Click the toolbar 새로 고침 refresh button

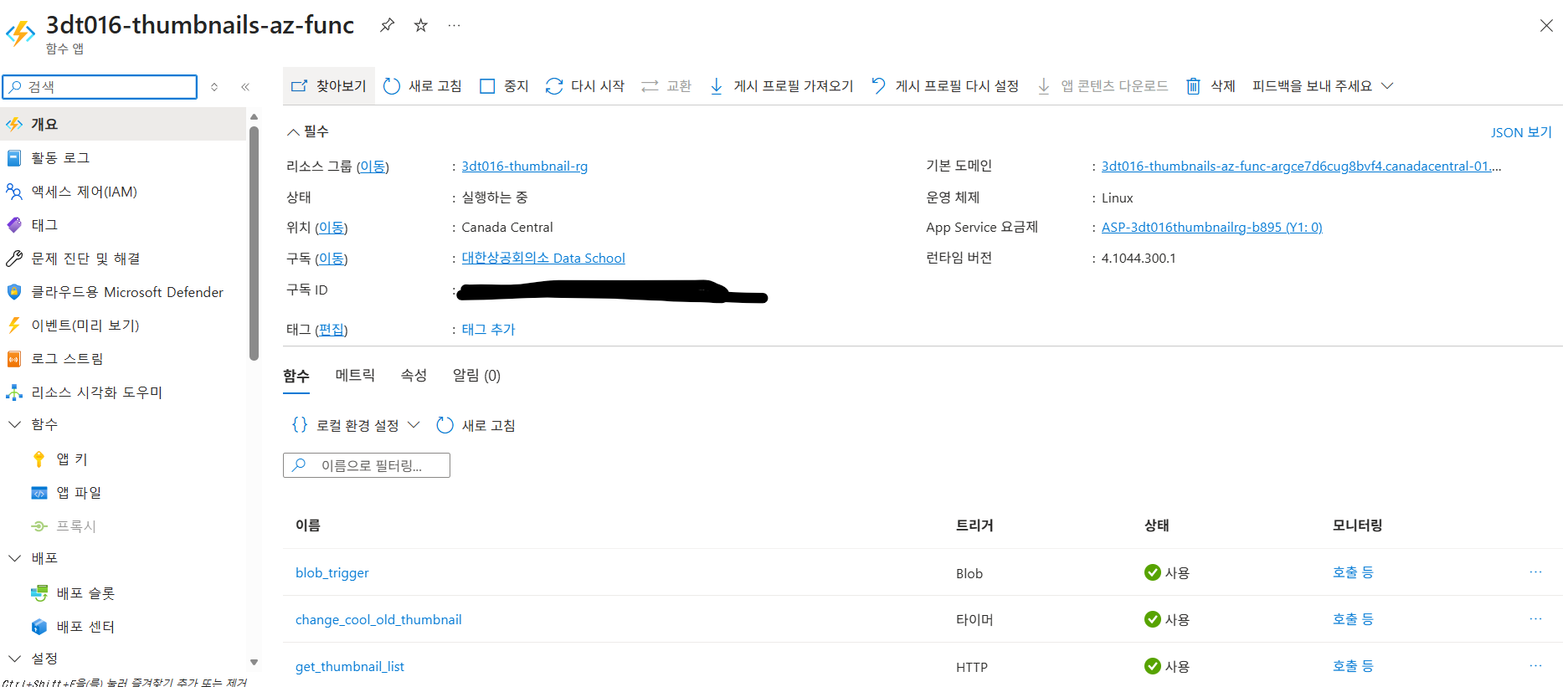423,85
